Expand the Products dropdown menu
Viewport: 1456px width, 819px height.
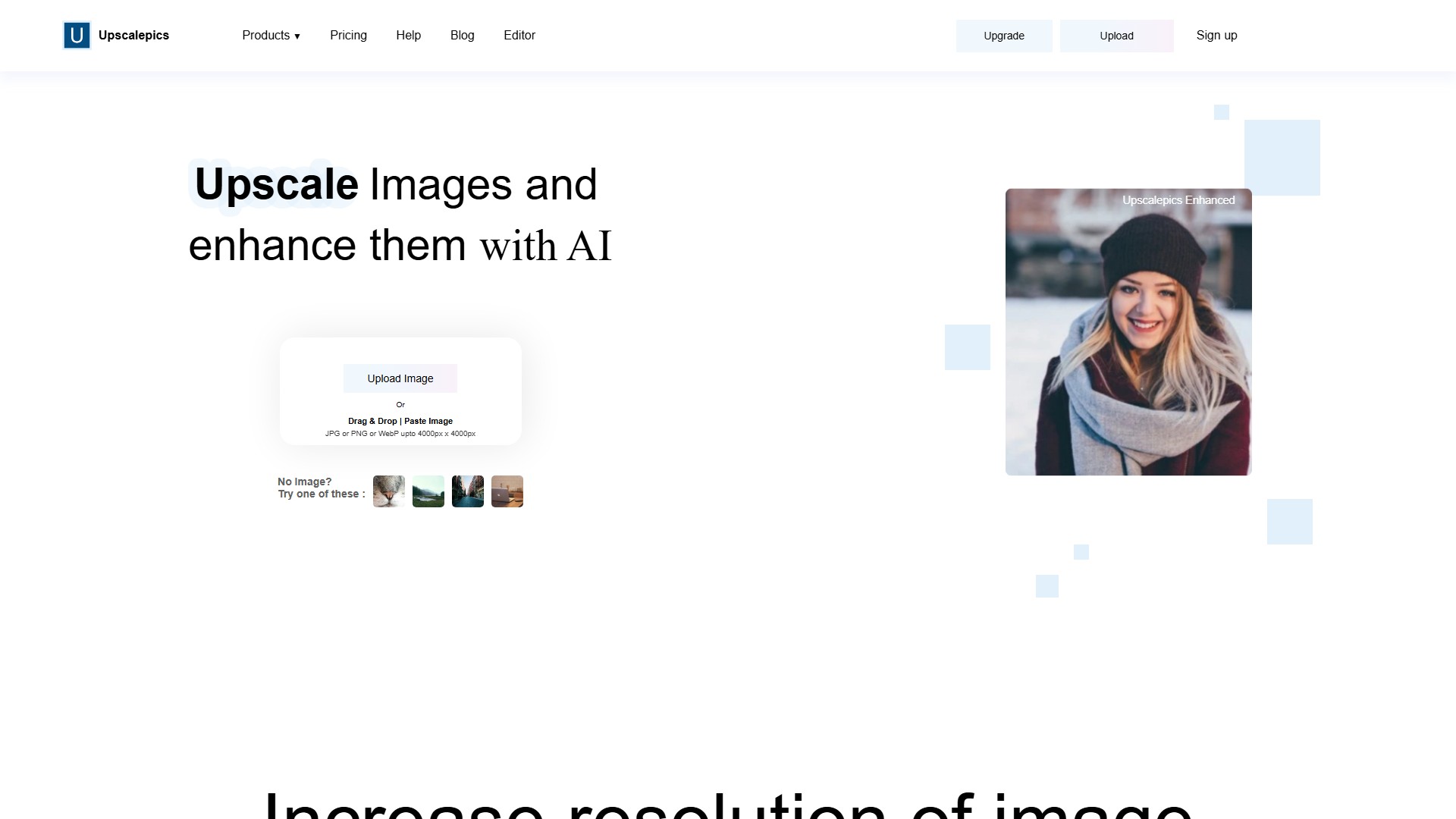coord(266,36)
